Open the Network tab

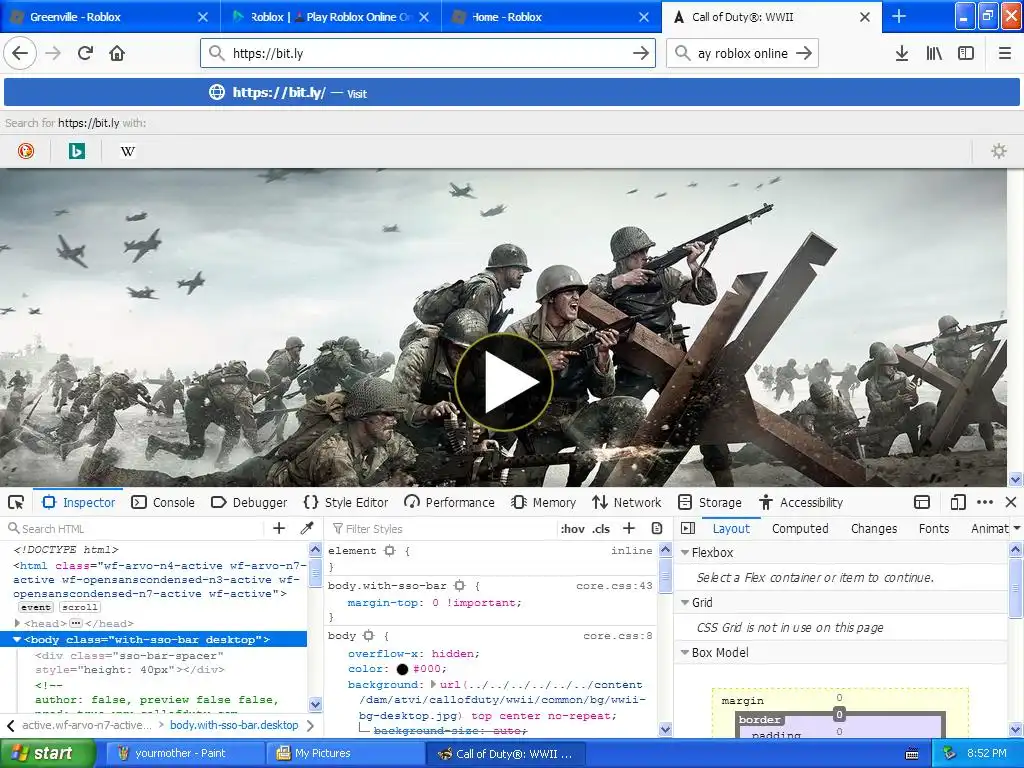627,502
